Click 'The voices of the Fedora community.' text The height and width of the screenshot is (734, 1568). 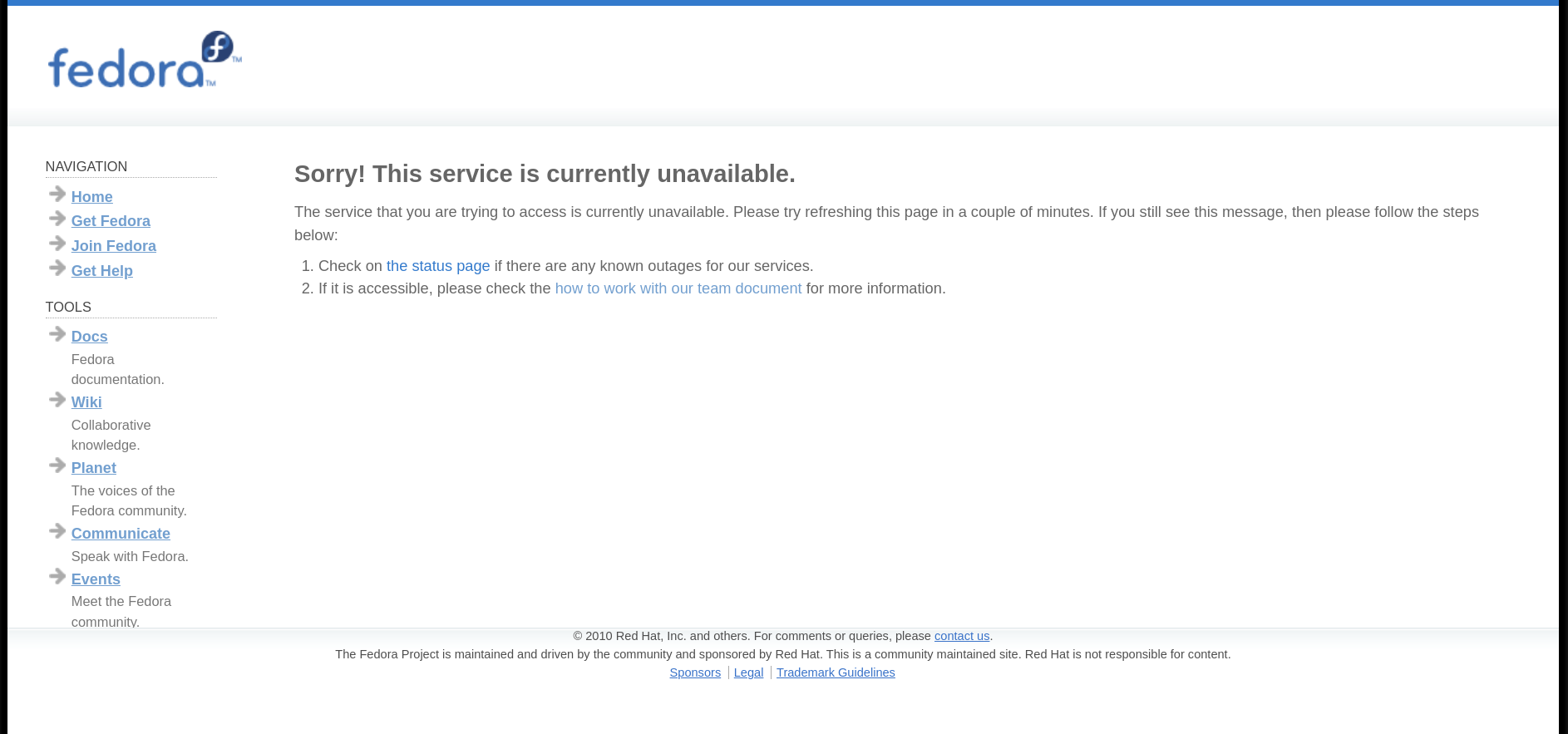[129, 500]
